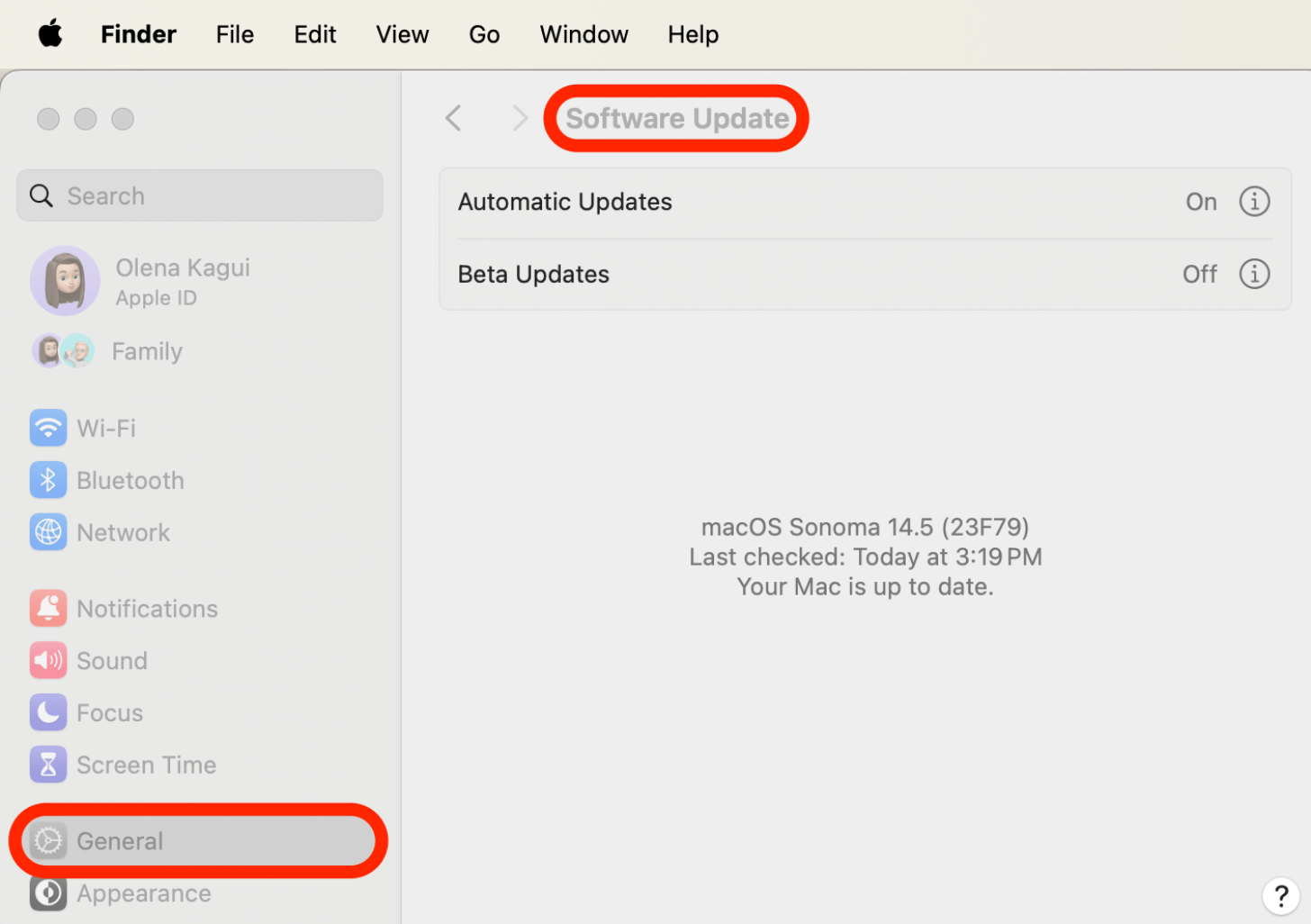Click the Network globe icon

pos(48,532)
